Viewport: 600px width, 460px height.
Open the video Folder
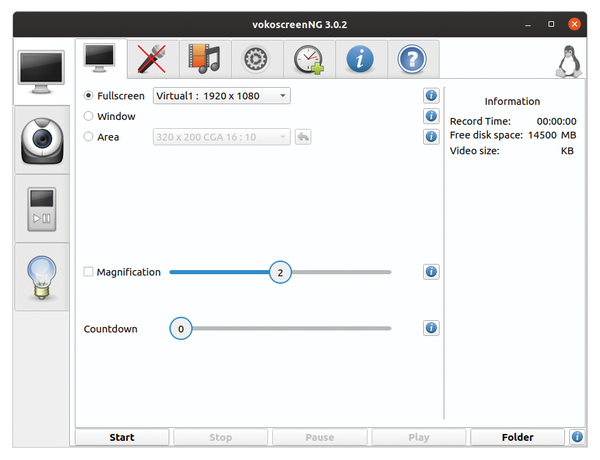point(517,437)
